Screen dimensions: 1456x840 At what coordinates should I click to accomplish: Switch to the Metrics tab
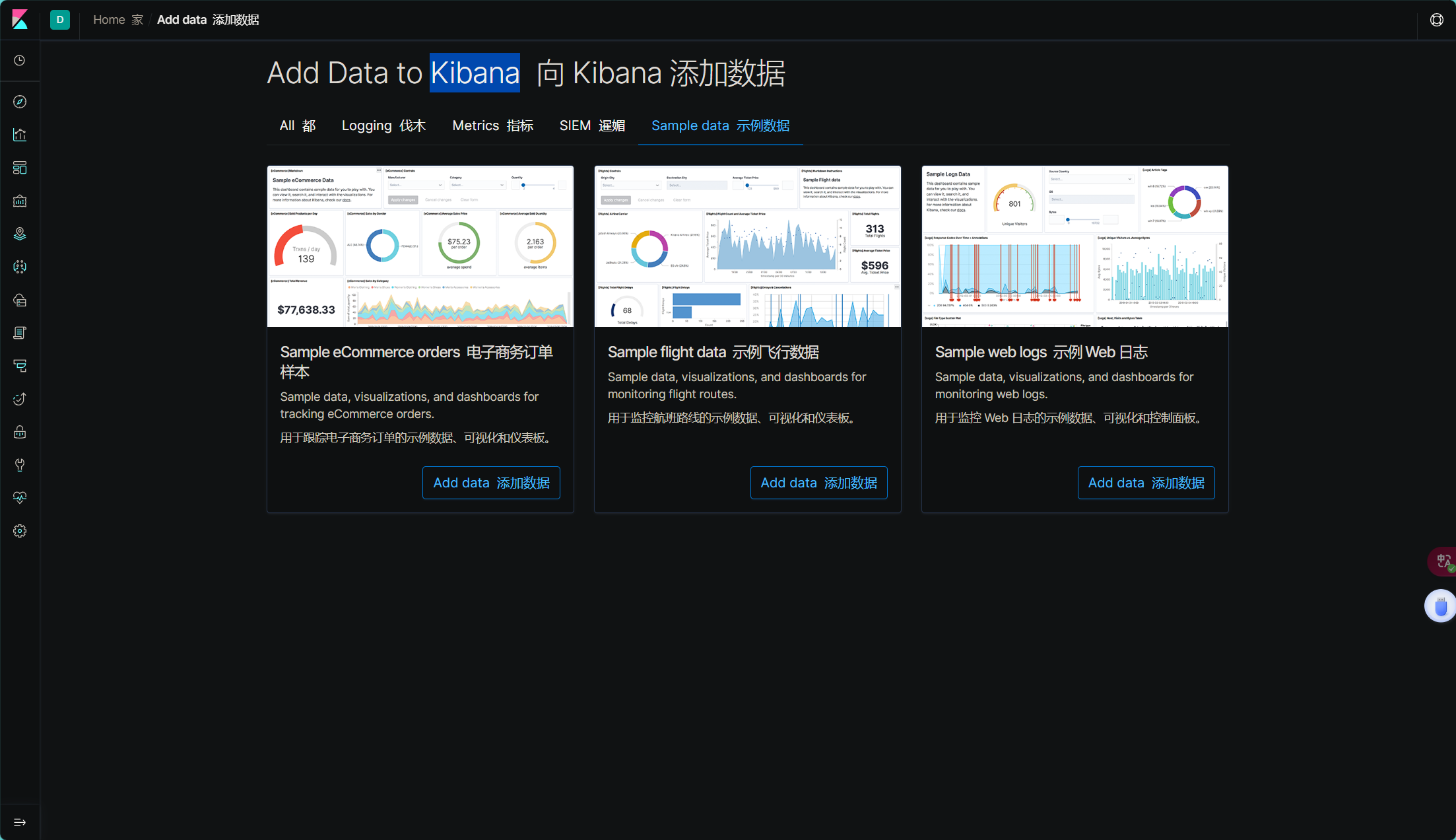[492, 125]
